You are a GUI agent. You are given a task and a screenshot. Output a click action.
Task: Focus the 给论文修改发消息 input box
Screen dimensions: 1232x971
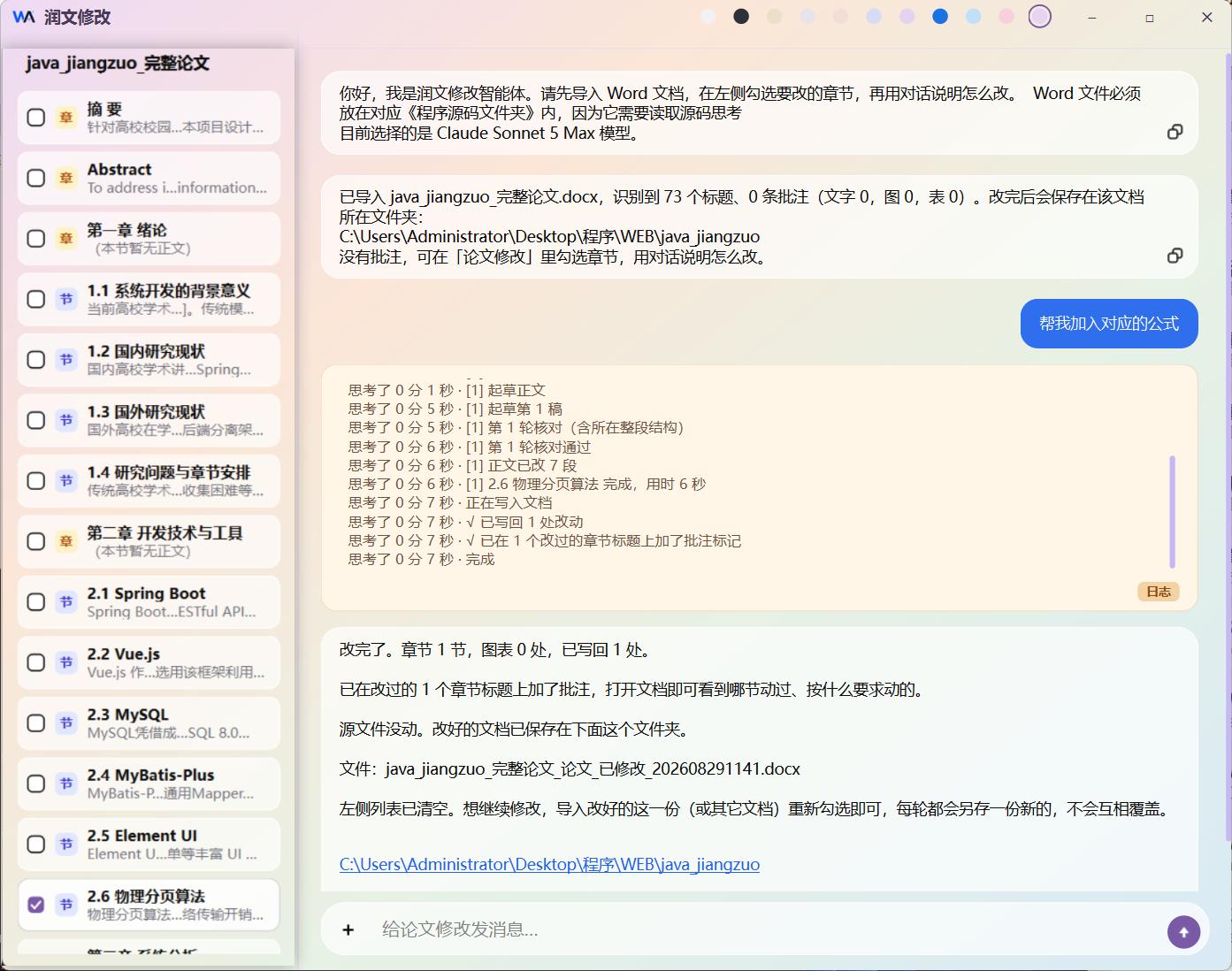point(765,929)
